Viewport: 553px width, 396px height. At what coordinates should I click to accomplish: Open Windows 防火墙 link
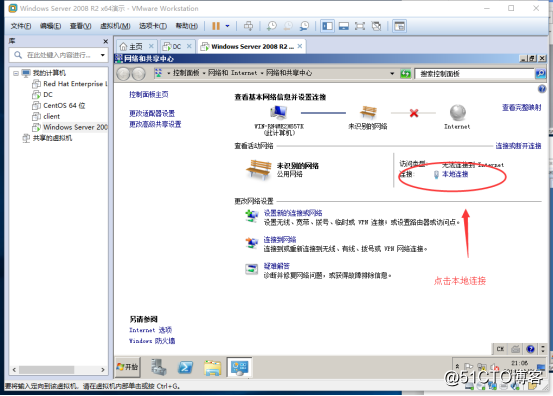click(x=152, y=341)
